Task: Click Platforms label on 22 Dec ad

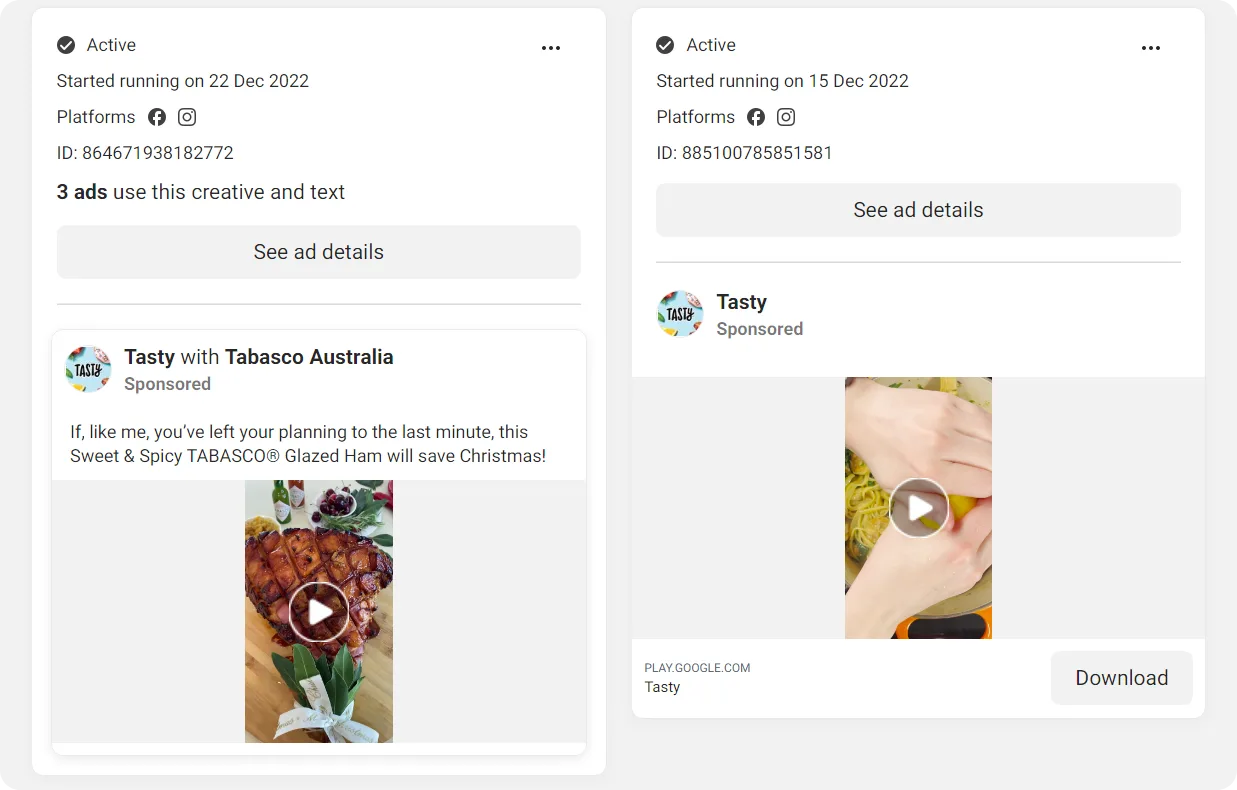Action: pyautogui.click(x=96, y=117)
